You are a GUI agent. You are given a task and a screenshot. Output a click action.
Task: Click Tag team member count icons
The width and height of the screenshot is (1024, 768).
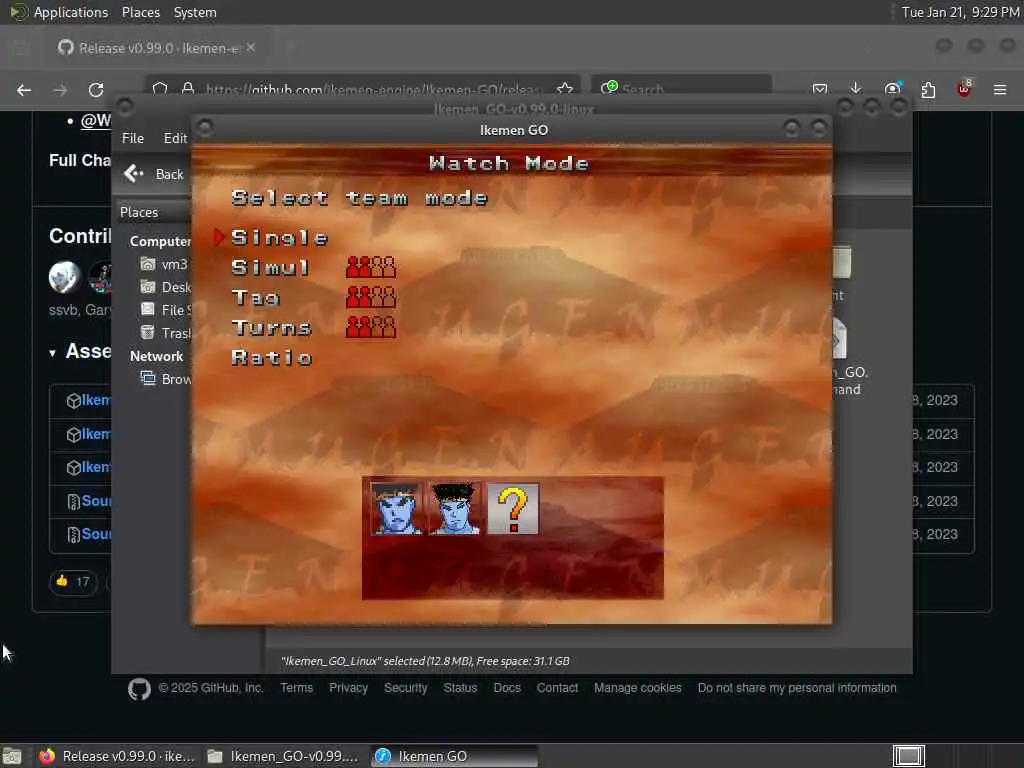pos(371,297)
